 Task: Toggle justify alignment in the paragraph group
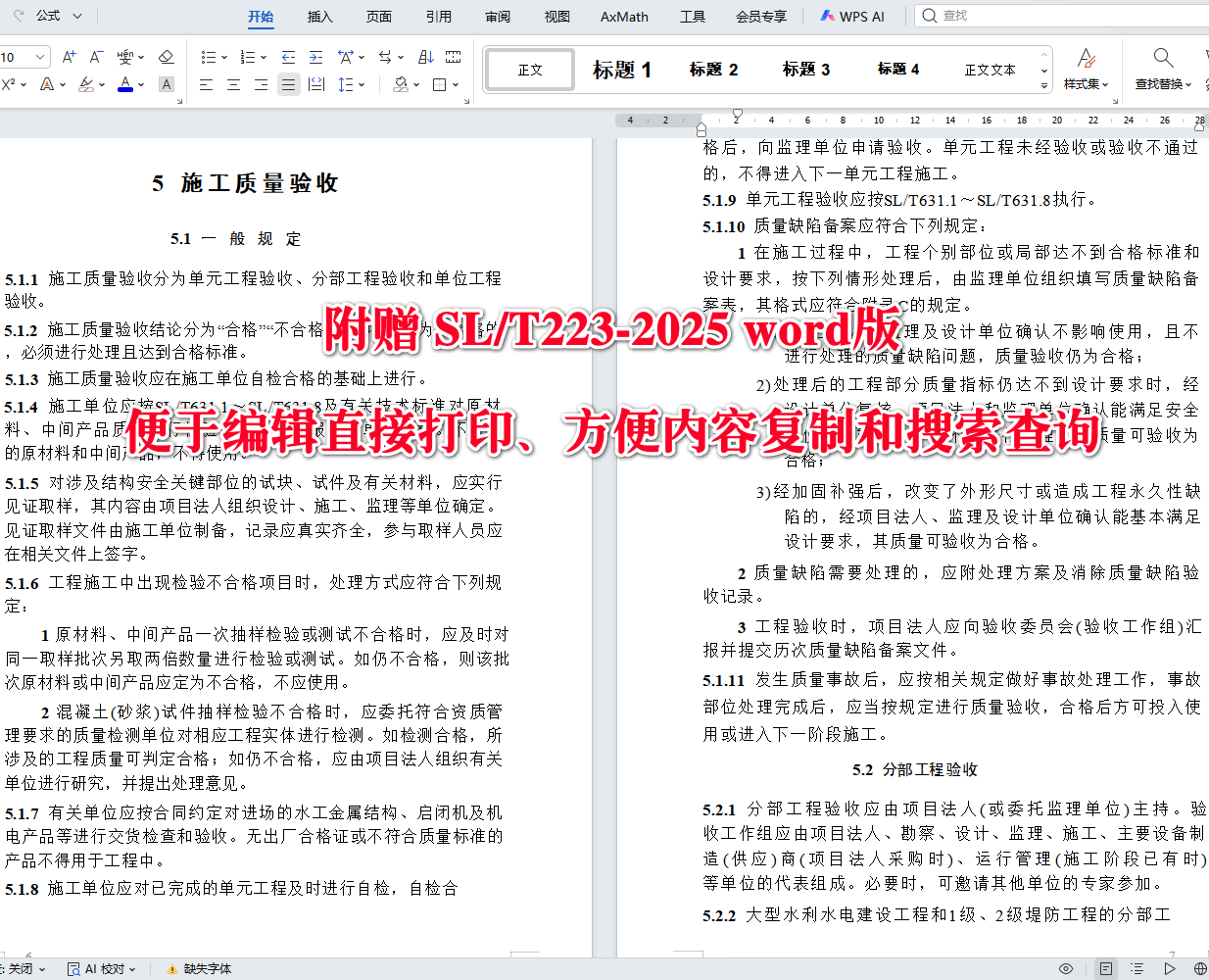pos(288,84)
